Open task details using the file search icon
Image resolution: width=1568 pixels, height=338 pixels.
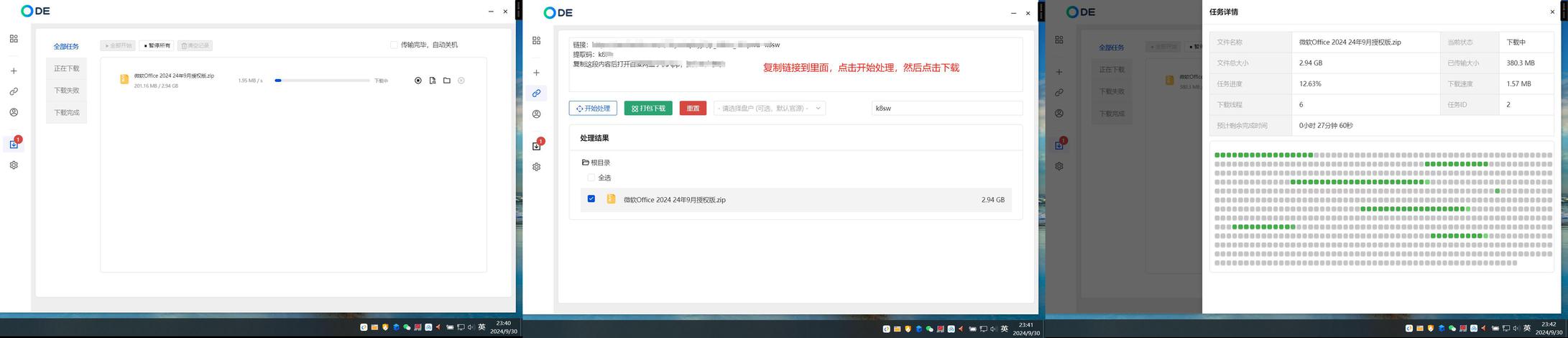pos(433,81)
